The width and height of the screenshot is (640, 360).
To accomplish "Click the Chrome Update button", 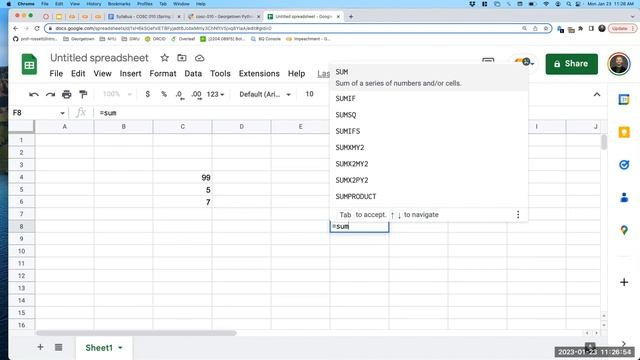I will [622, 29].
